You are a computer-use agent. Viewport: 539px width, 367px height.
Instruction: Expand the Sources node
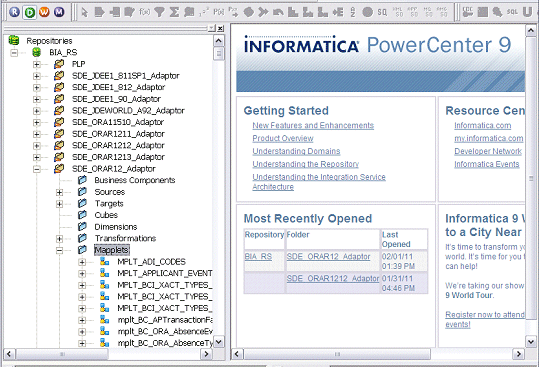(x=59, y=192)
